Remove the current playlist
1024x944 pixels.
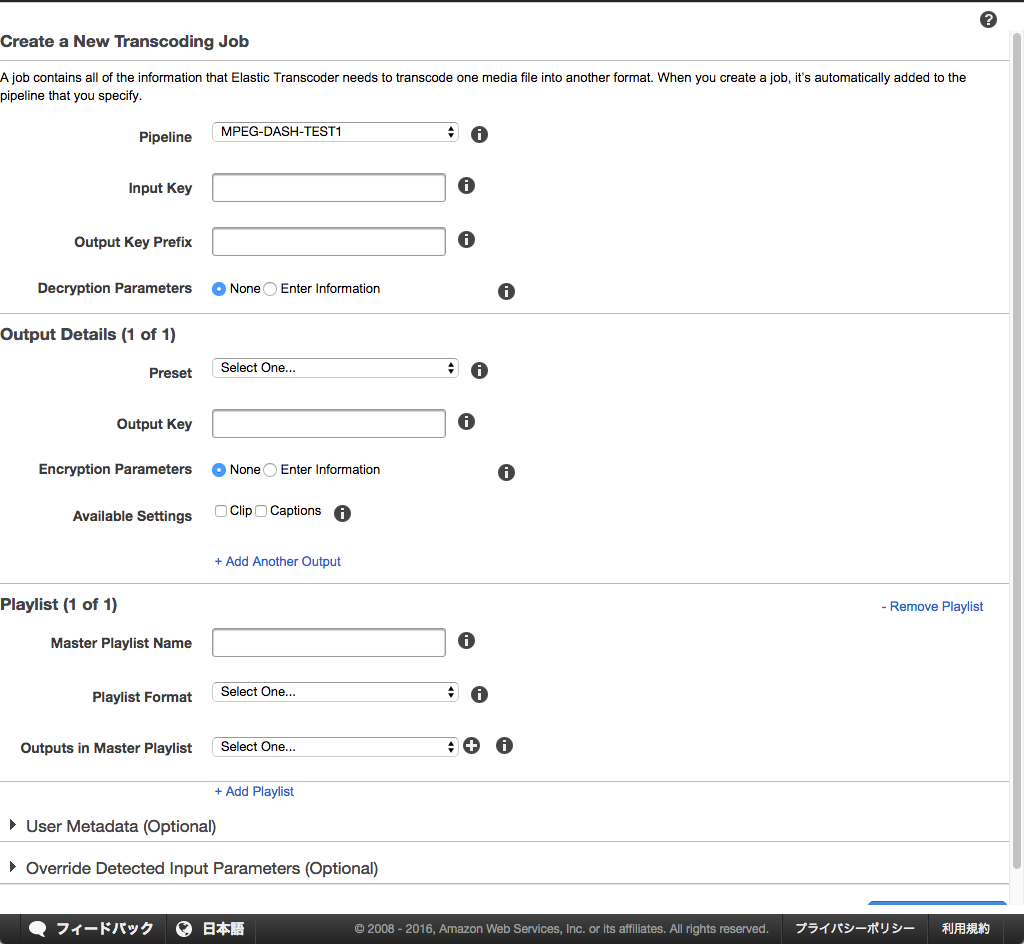[932, 606]
